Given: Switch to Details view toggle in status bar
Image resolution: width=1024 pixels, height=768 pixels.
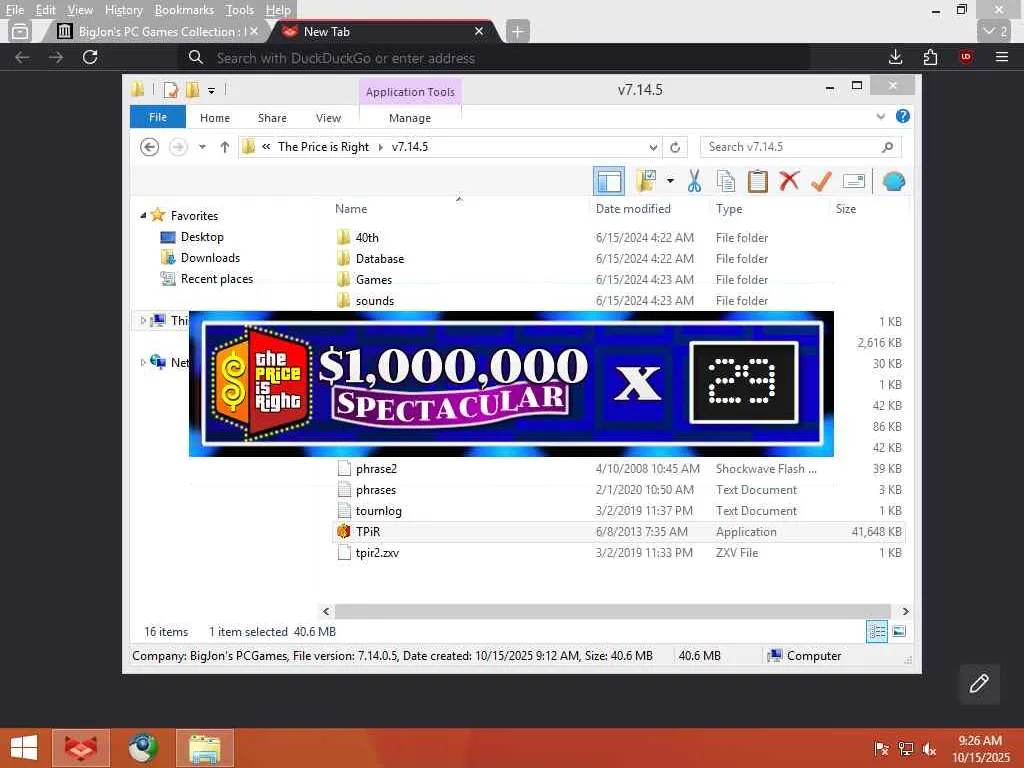Looking at the screenshot, I should coord(876,631).
